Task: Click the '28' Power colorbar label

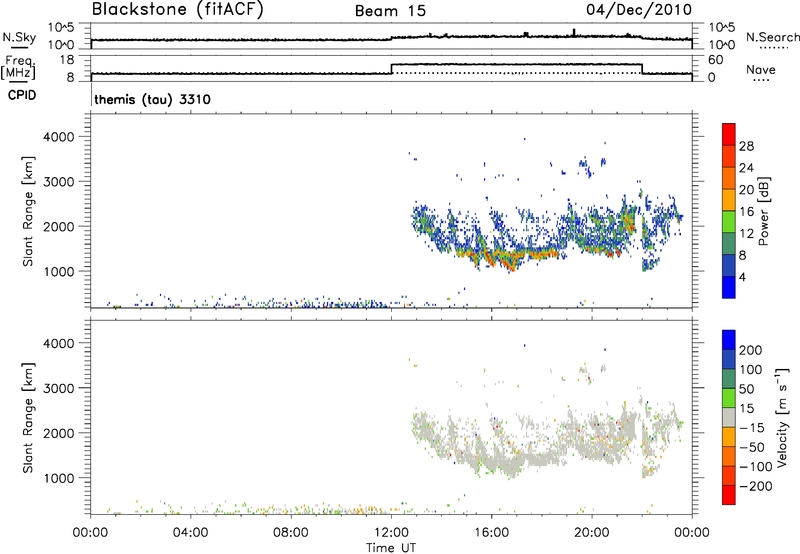Action: point(746,146)
